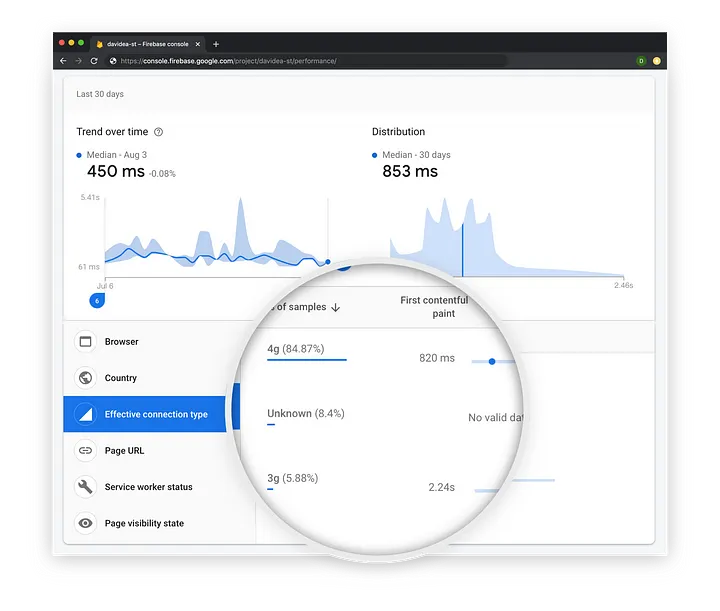Click the Page URL link icon
Screen dimensions: 720x611
click(85, 450)
